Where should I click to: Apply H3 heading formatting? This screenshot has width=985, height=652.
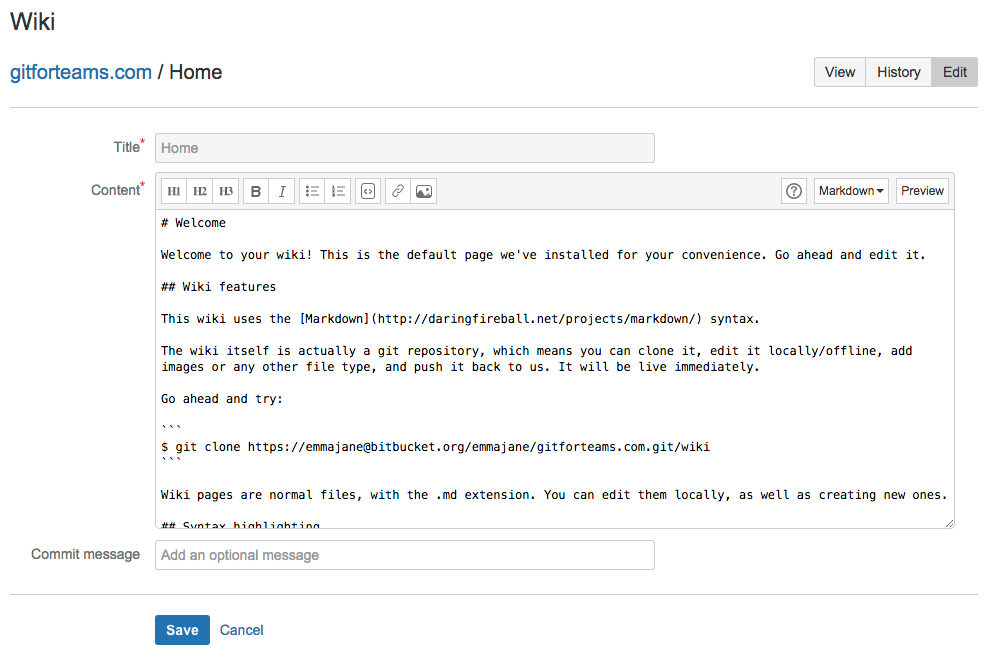point(225,190)
